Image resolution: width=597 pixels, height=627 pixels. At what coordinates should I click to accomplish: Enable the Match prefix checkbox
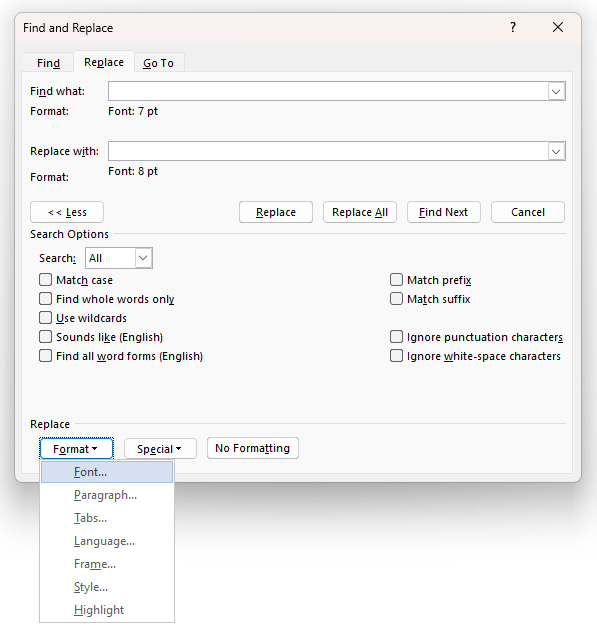396,280
